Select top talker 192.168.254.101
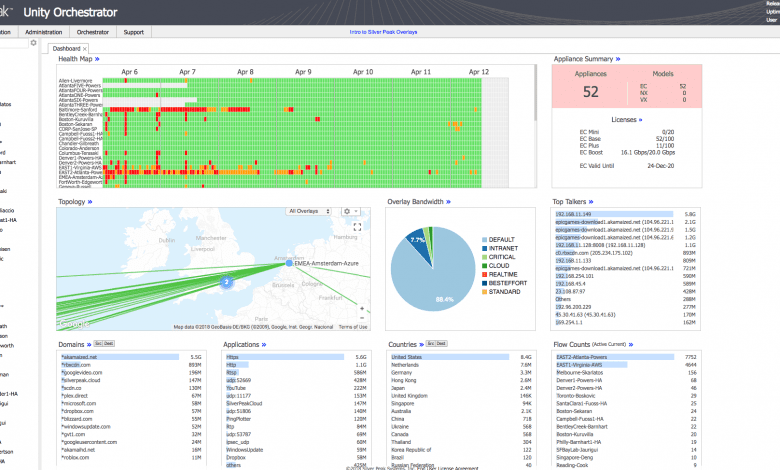The image size is (780, 470). [625, 276]
